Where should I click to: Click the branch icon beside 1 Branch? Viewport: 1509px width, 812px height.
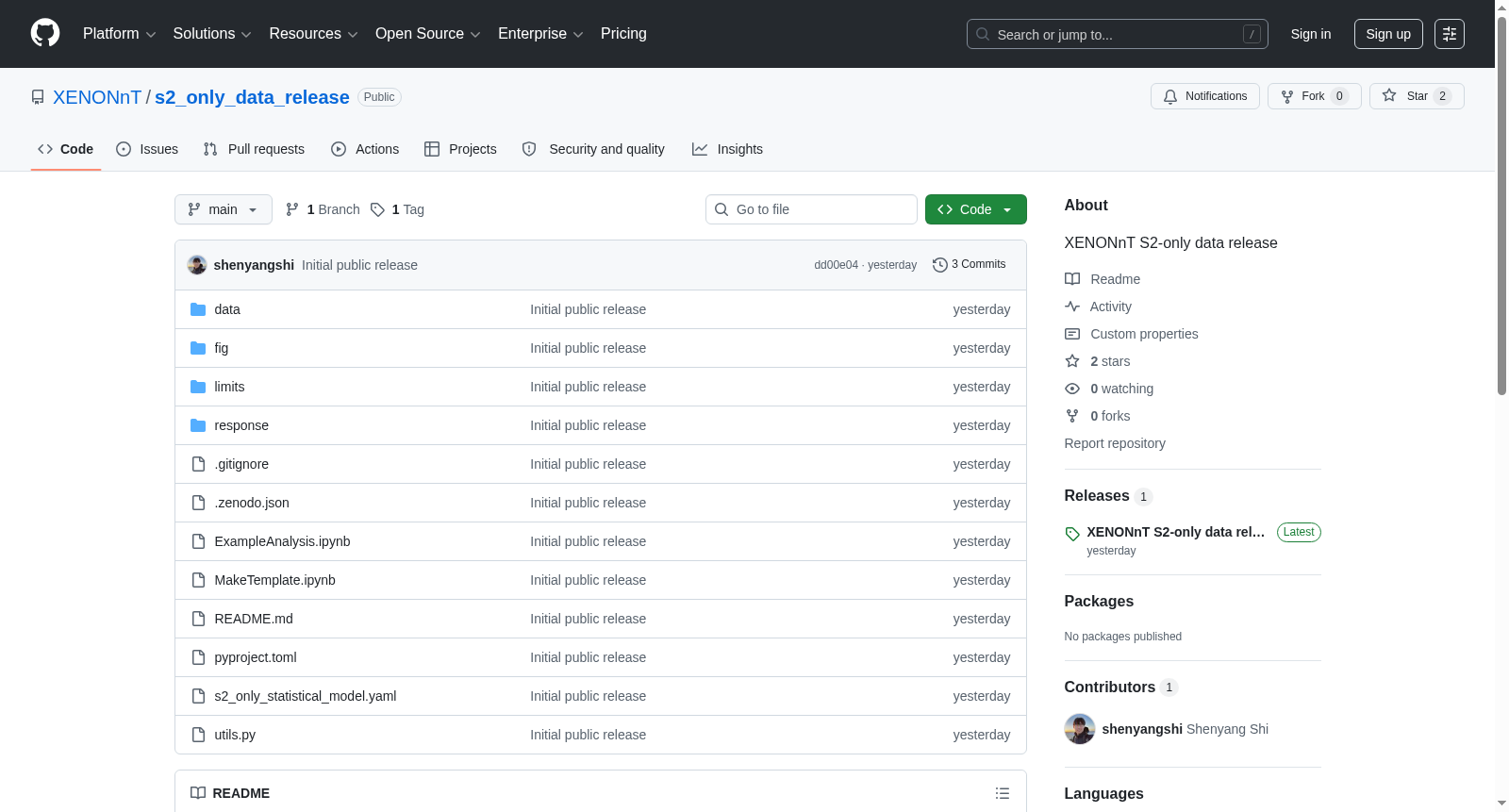(x=292, y=209)
